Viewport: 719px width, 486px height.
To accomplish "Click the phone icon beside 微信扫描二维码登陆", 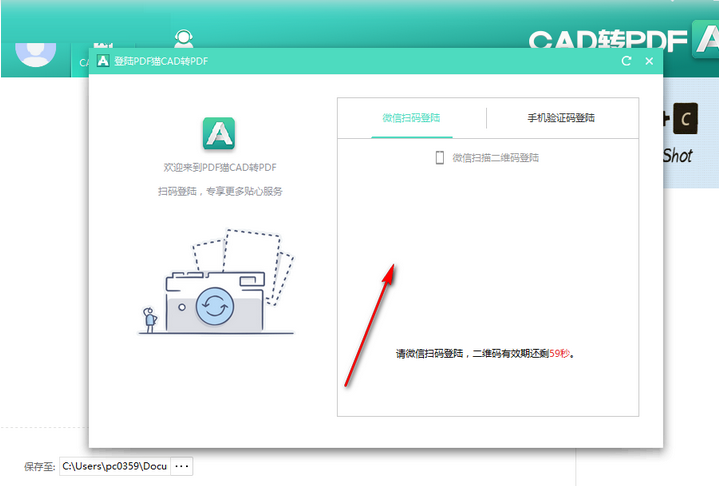I will coord(439,158).
